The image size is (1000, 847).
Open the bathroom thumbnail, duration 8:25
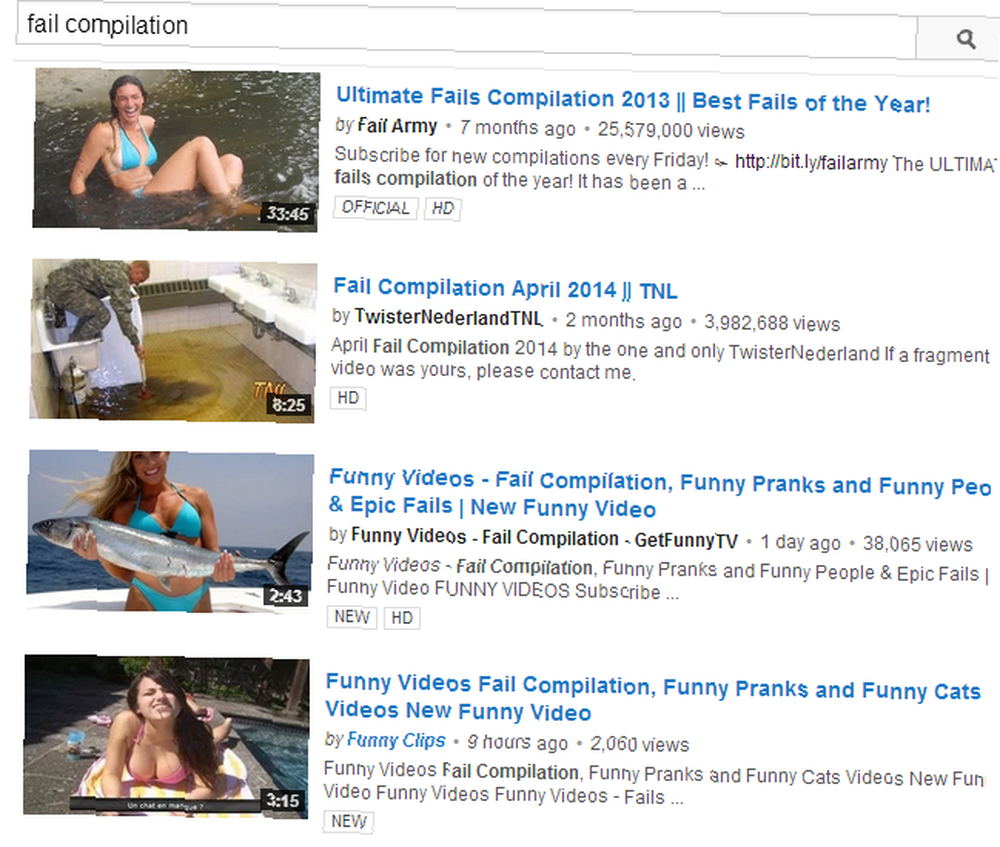point(173,341)
